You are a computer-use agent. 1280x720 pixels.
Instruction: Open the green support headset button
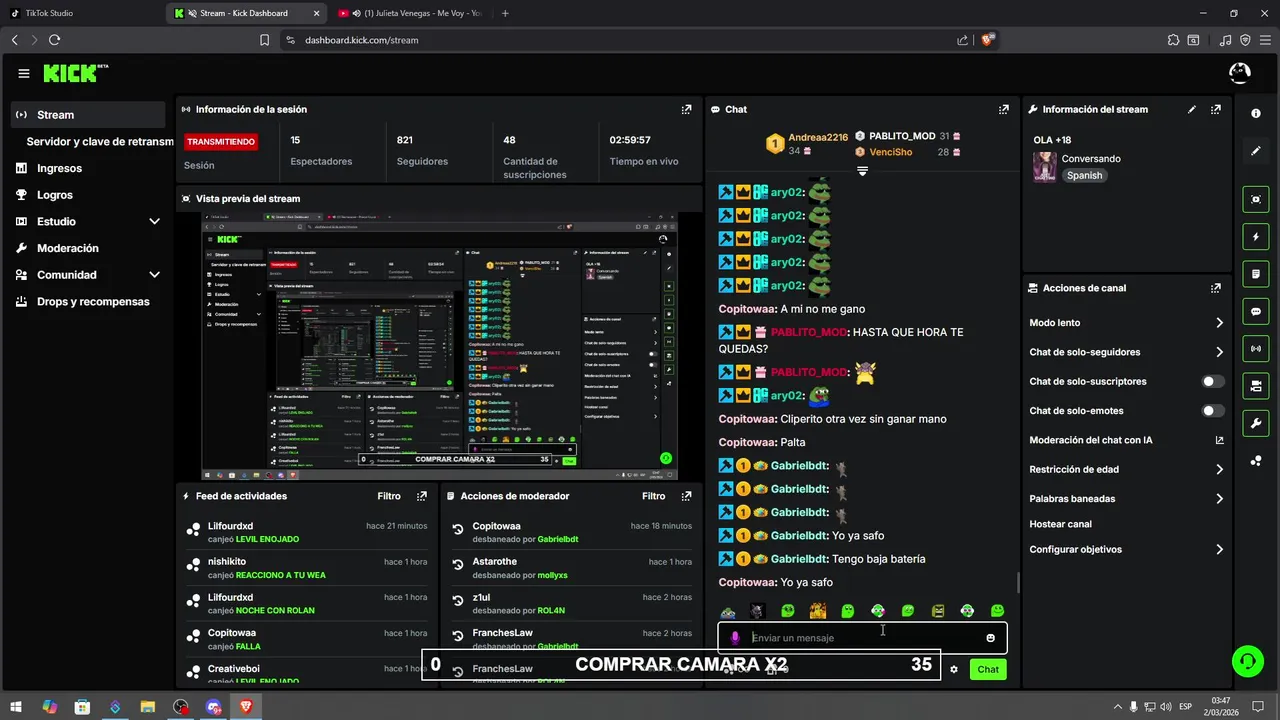point(1247,660)
